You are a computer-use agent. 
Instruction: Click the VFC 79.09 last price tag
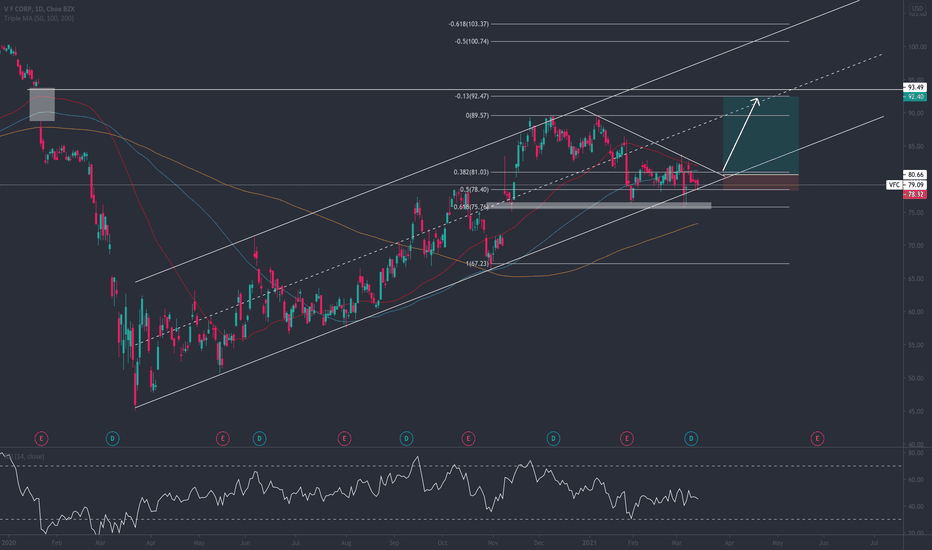906,185
